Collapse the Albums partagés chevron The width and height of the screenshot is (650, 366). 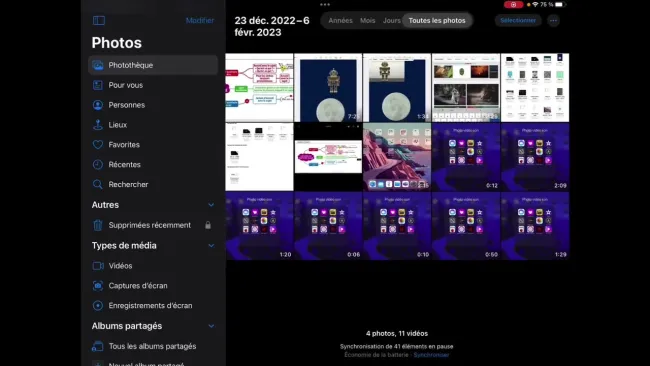211,326
